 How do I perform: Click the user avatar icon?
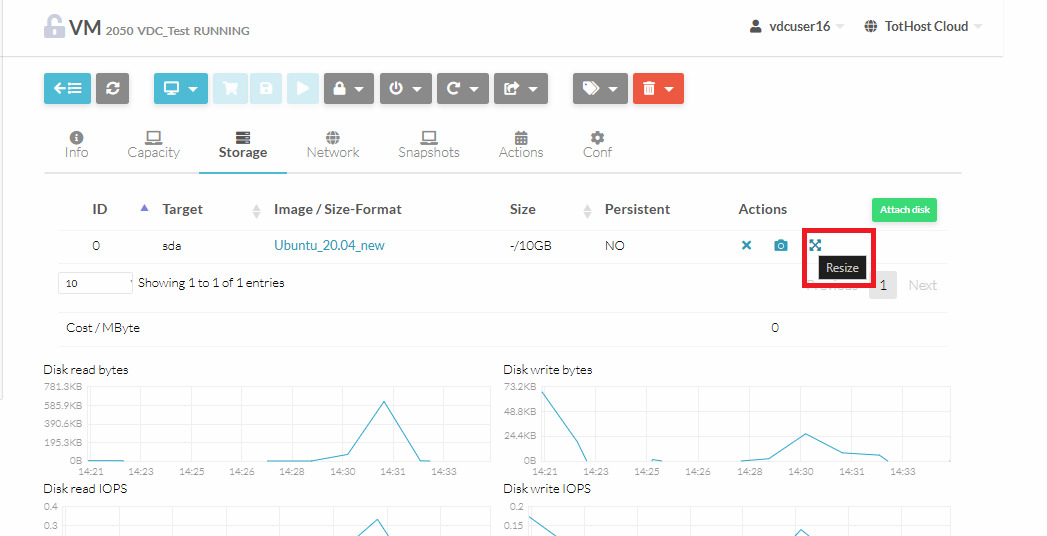tap(755, 27)
